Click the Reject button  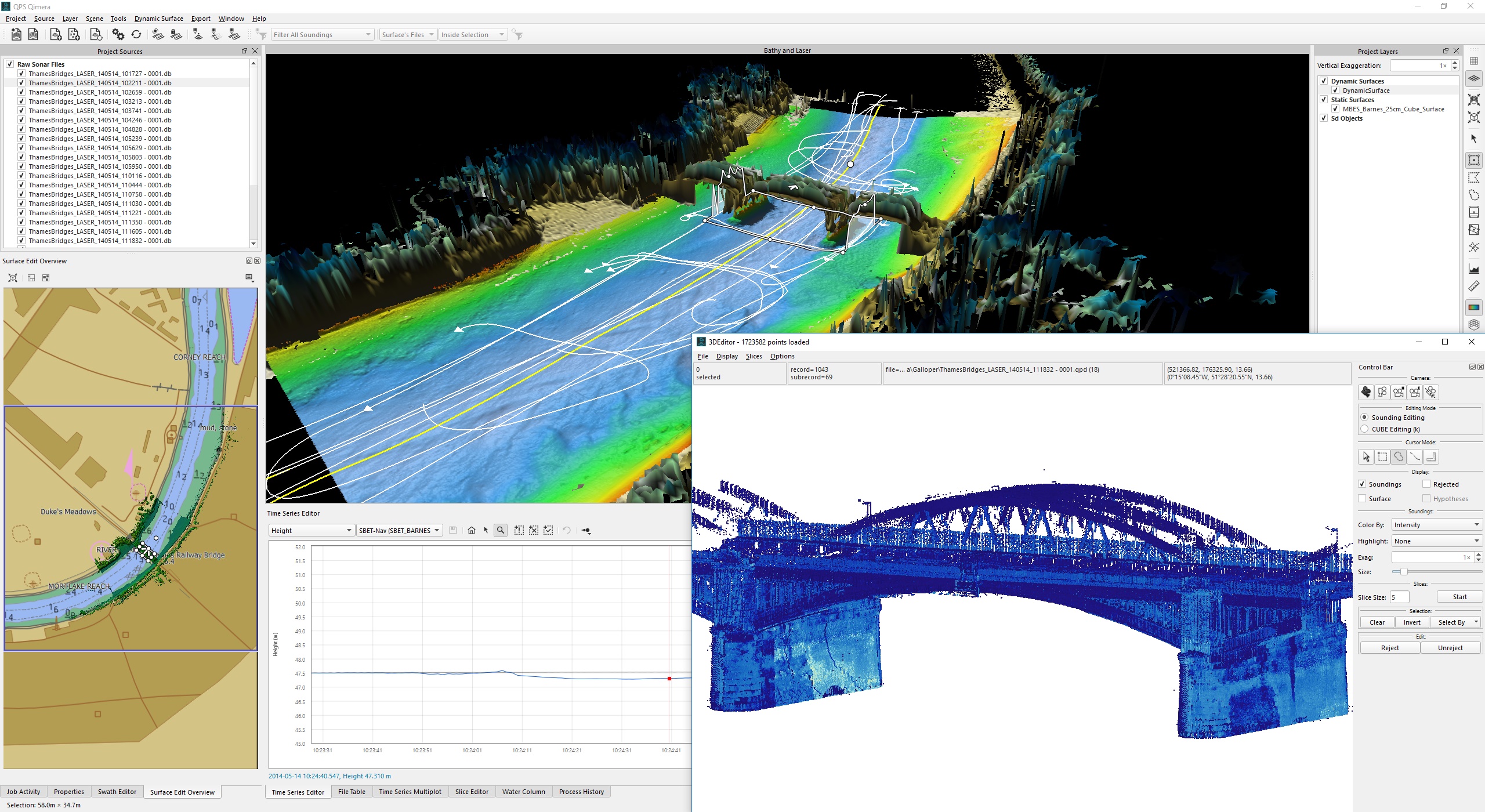1390,648
